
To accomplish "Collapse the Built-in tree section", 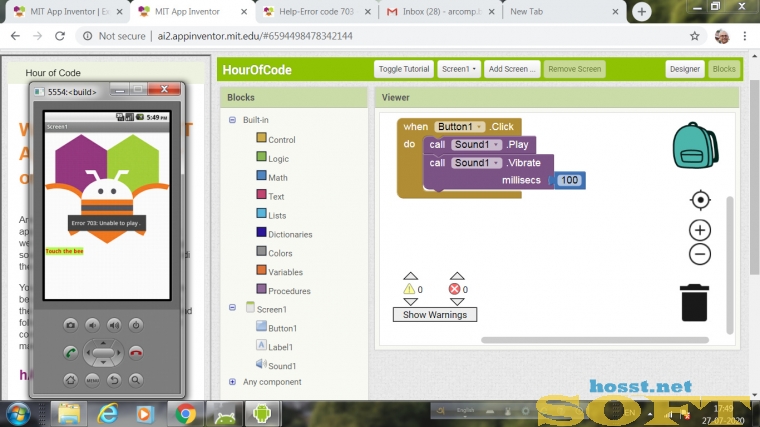I will (x=232, y=120).
